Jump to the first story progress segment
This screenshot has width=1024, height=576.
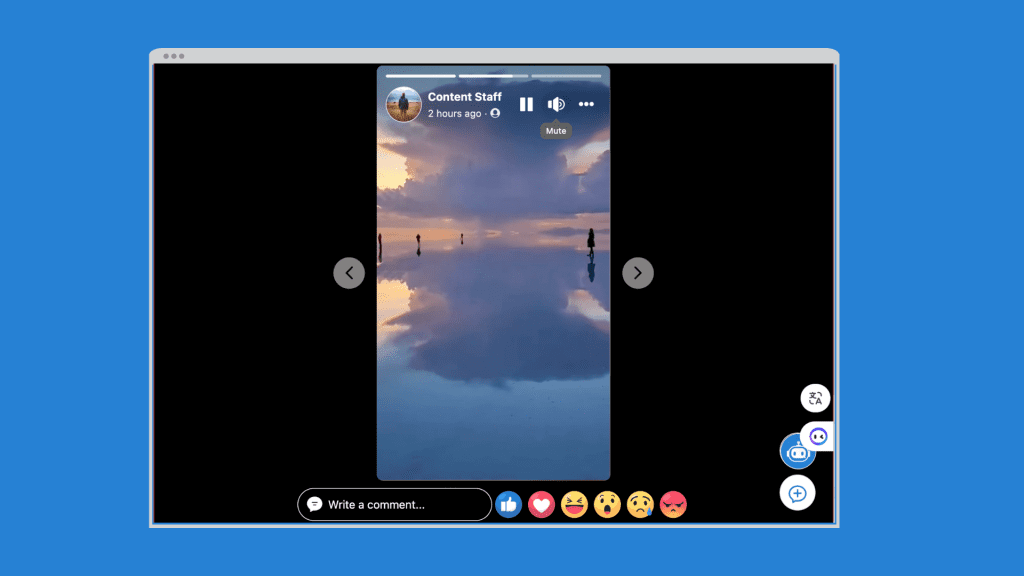tap(420, 76)
